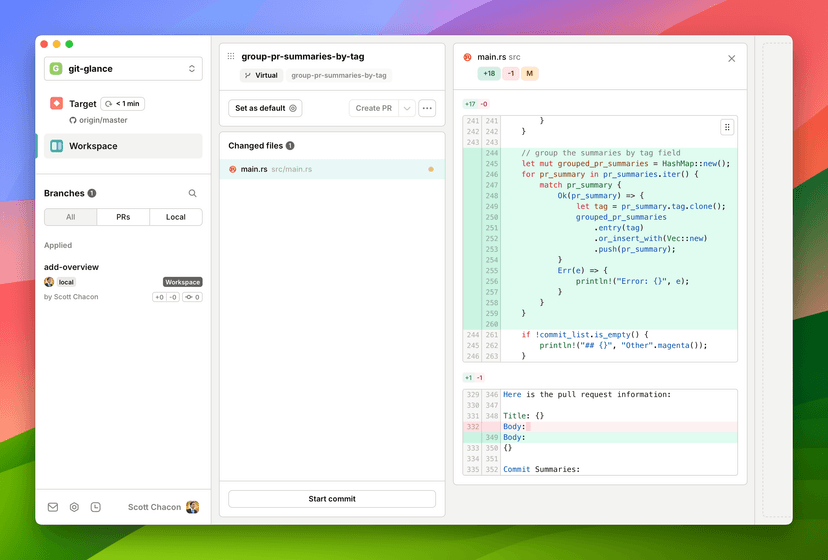Open project settings gear icon
Screen dimensions: 828x560
[74, 507]
